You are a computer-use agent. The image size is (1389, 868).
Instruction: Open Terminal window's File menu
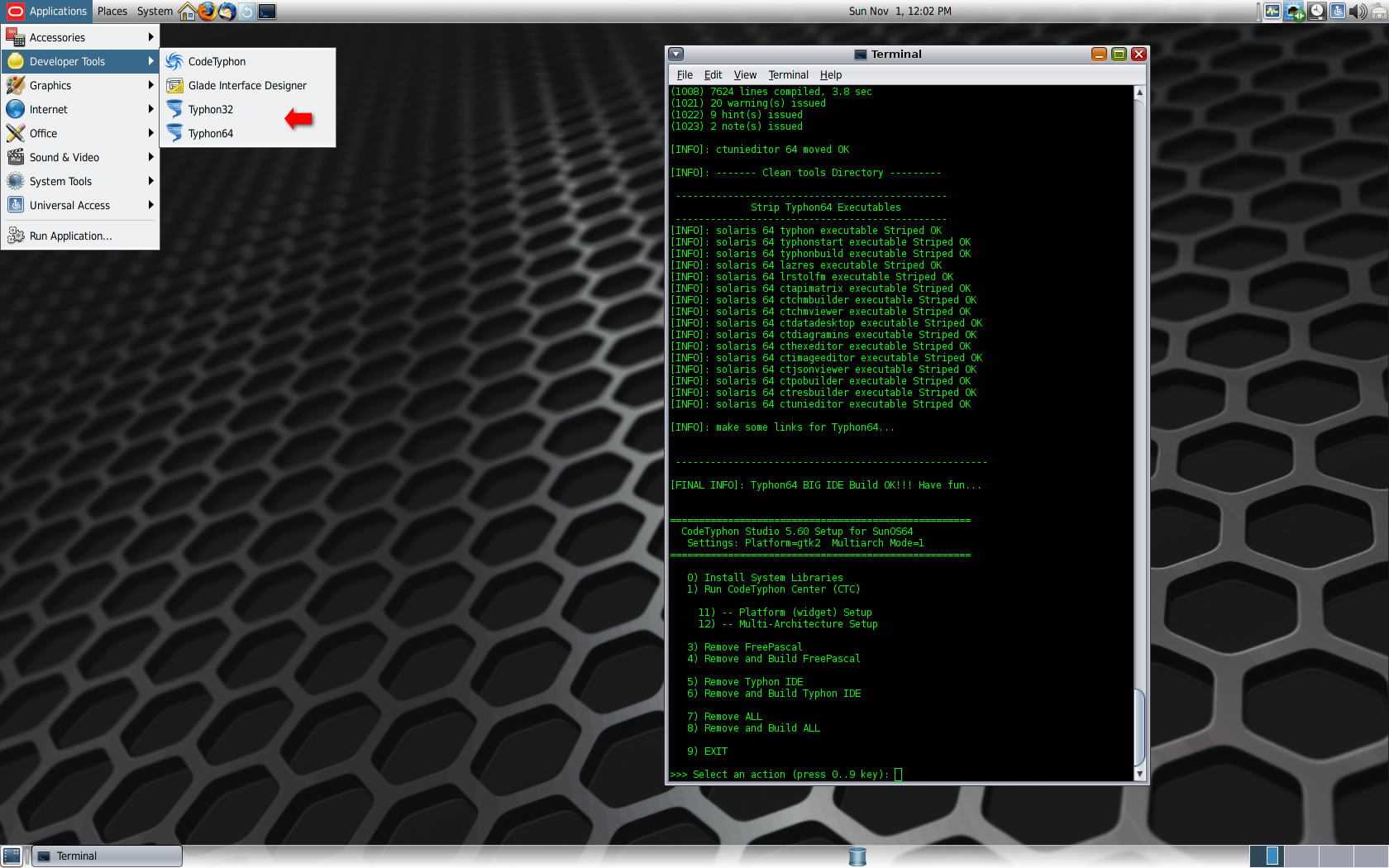coord(685,74)
